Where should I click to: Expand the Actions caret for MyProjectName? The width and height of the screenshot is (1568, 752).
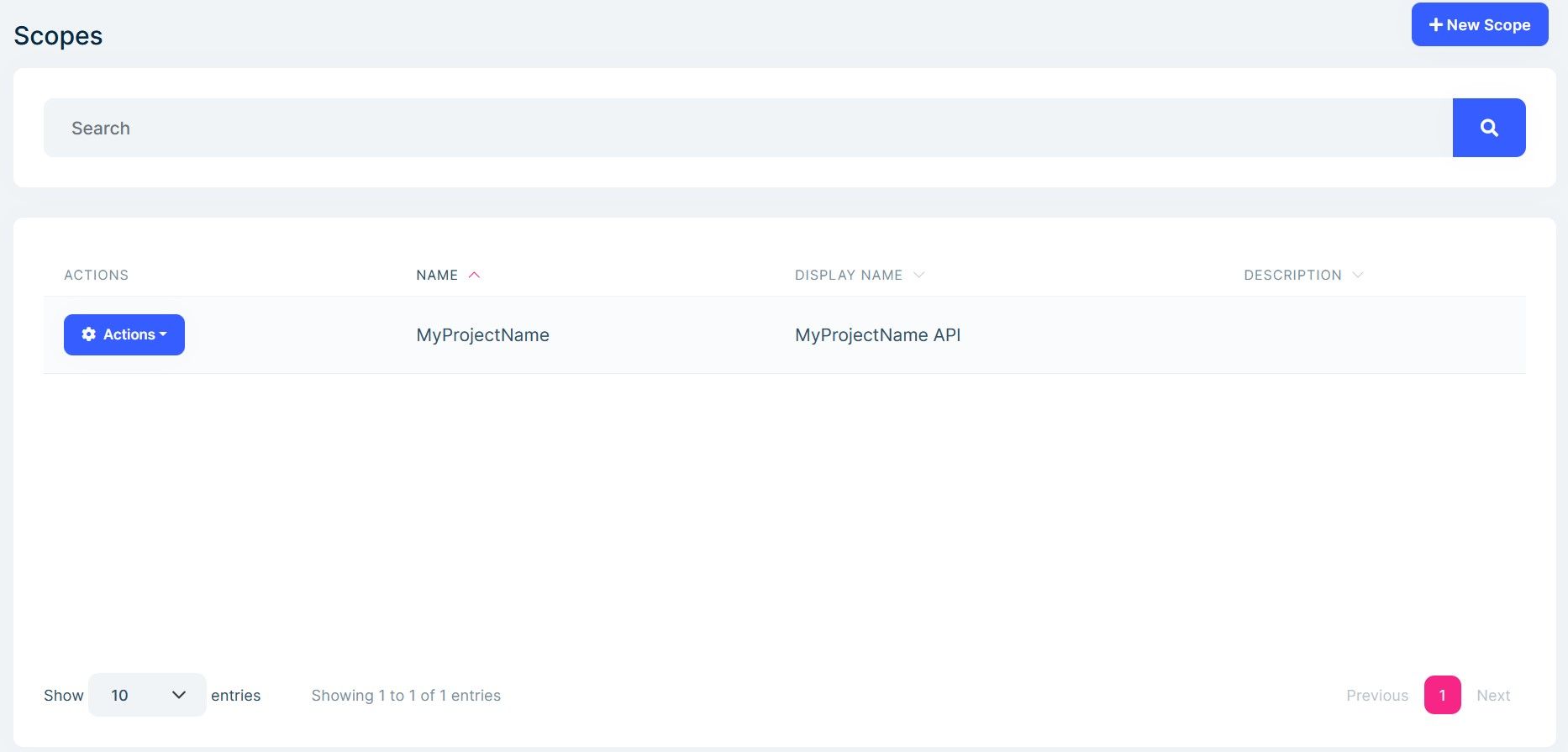pos(163,334)
